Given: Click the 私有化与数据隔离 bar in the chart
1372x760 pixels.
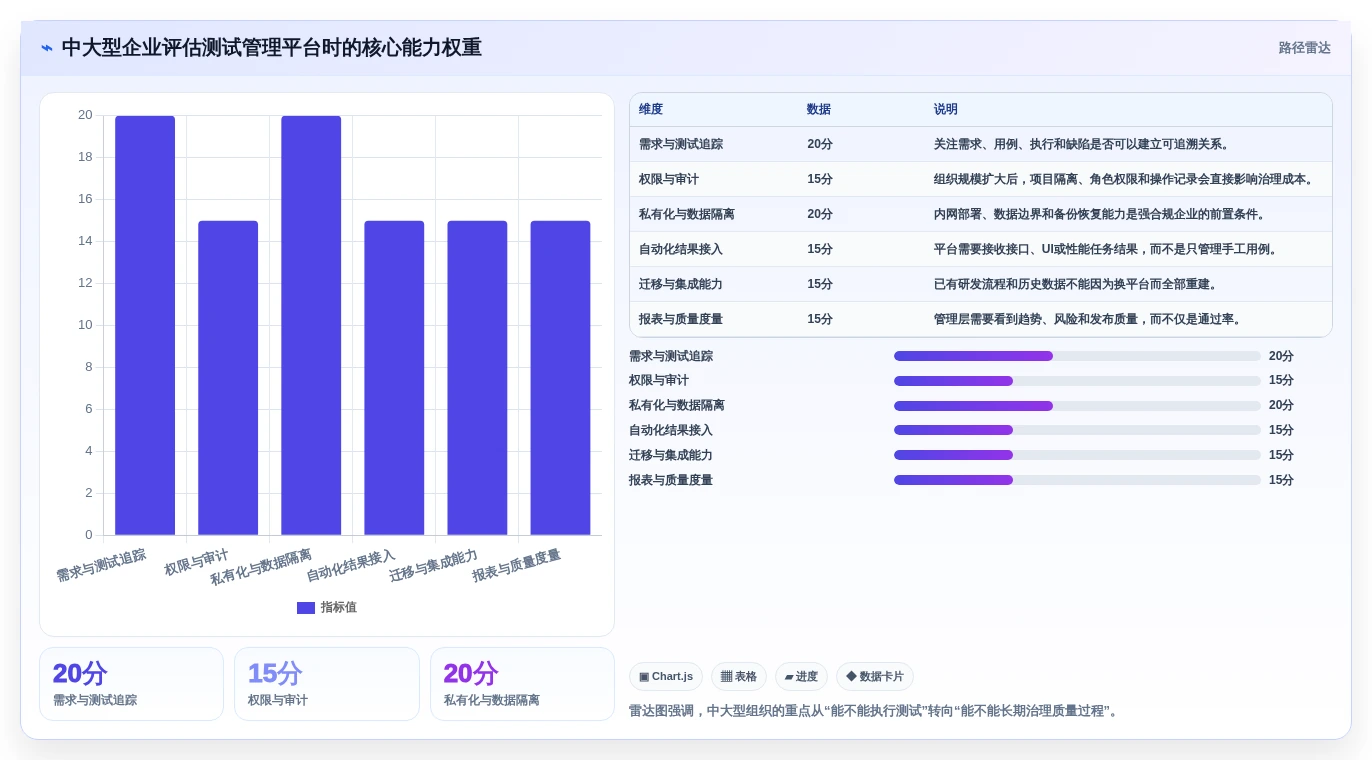Looking at the screenshot, I should (x=311, y=325).
